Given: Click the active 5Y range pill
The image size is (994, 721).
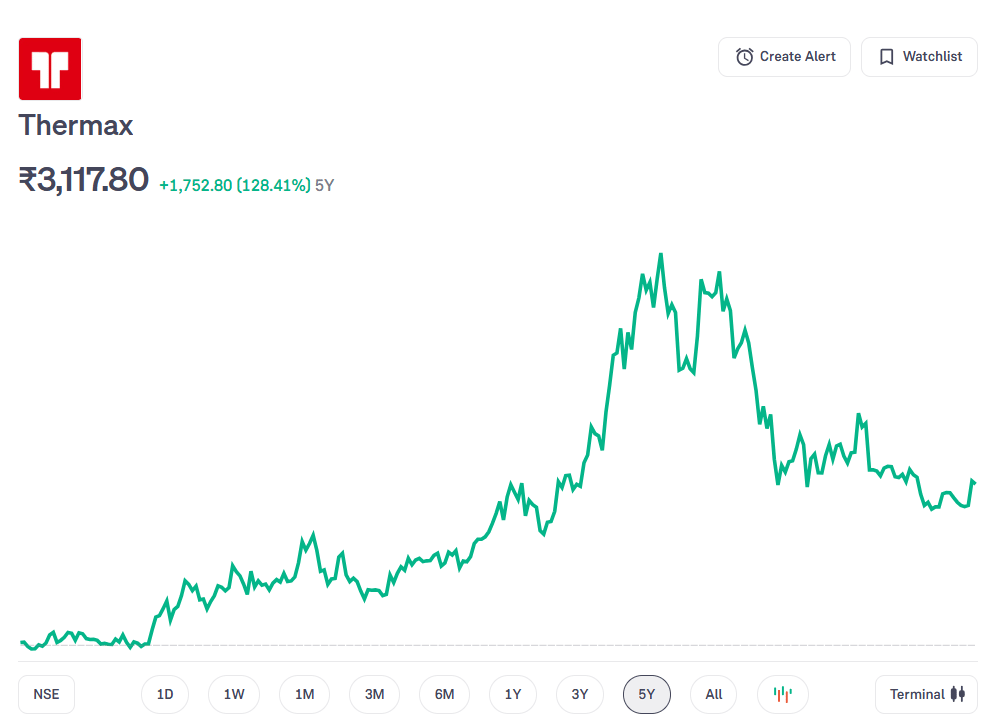Looking at the screenshot, I should tap(647, 694).
